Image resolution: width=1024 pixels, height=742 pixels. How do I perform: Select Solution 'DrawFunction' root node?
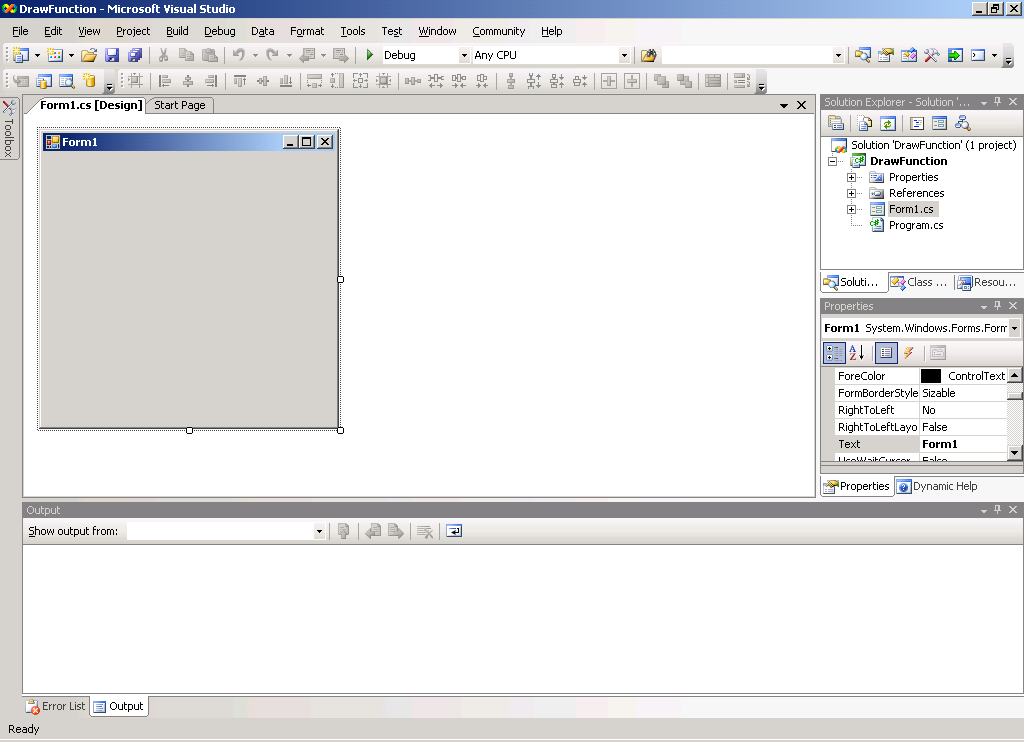[933, 145]
